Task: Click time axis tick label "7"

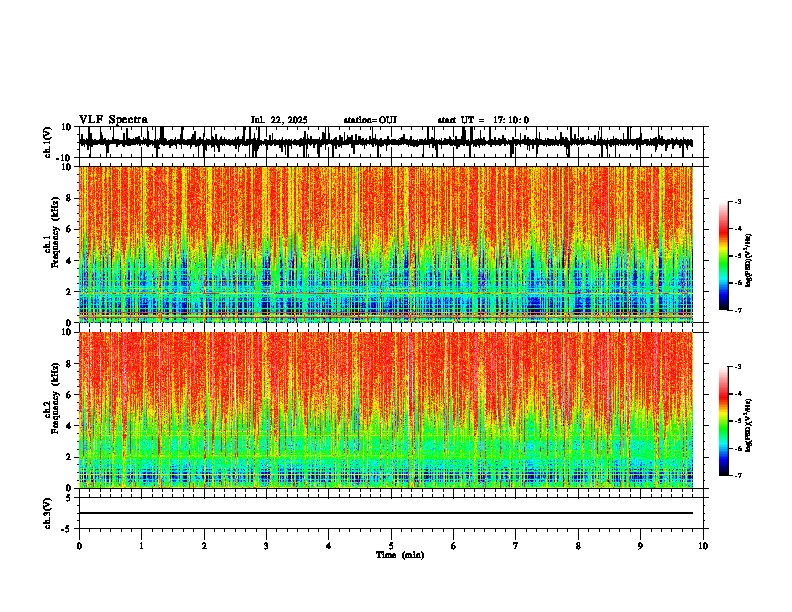Action: 516,546
